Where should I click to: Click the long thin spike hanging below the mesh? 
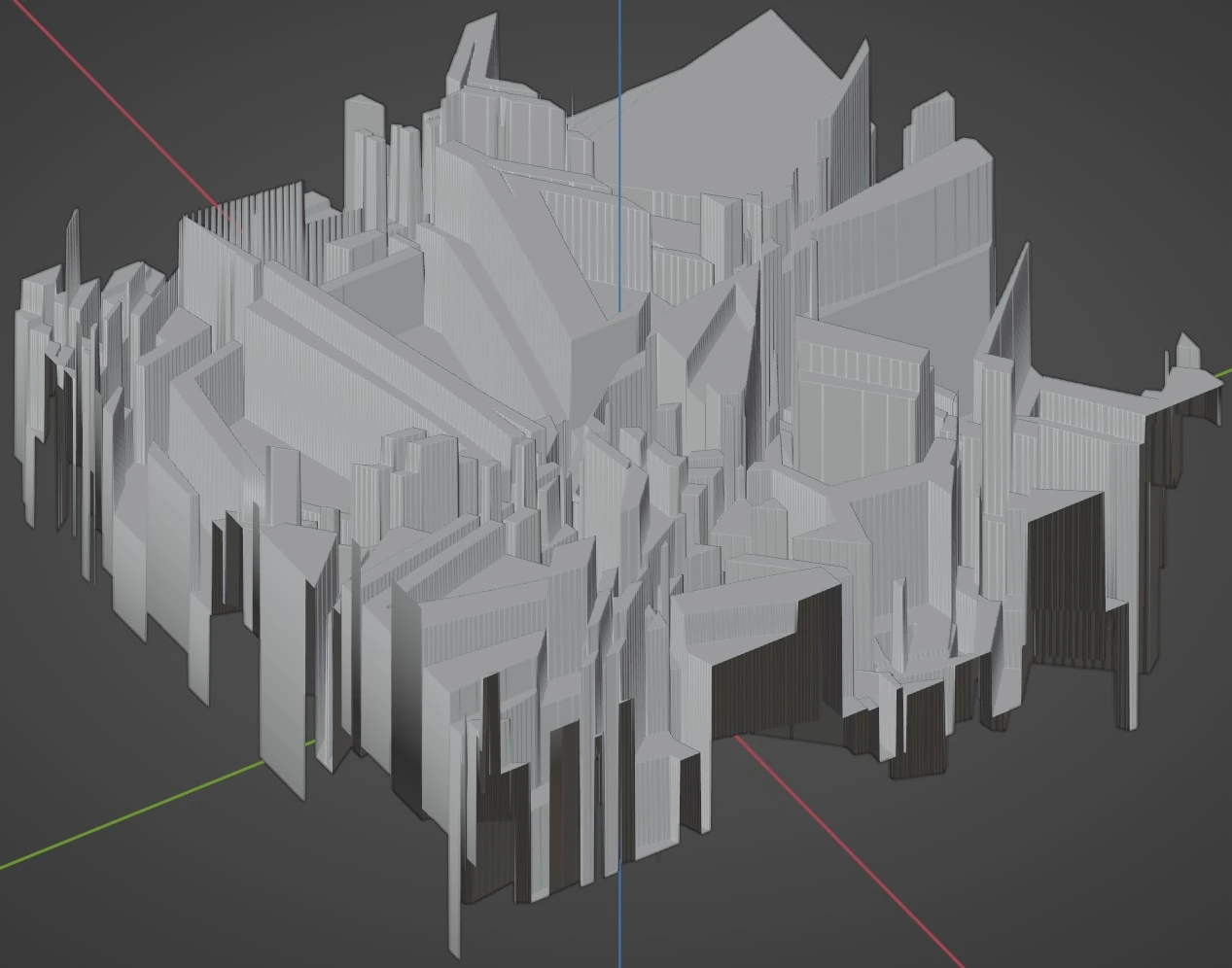pyautogui.click(x=454, y=875)
